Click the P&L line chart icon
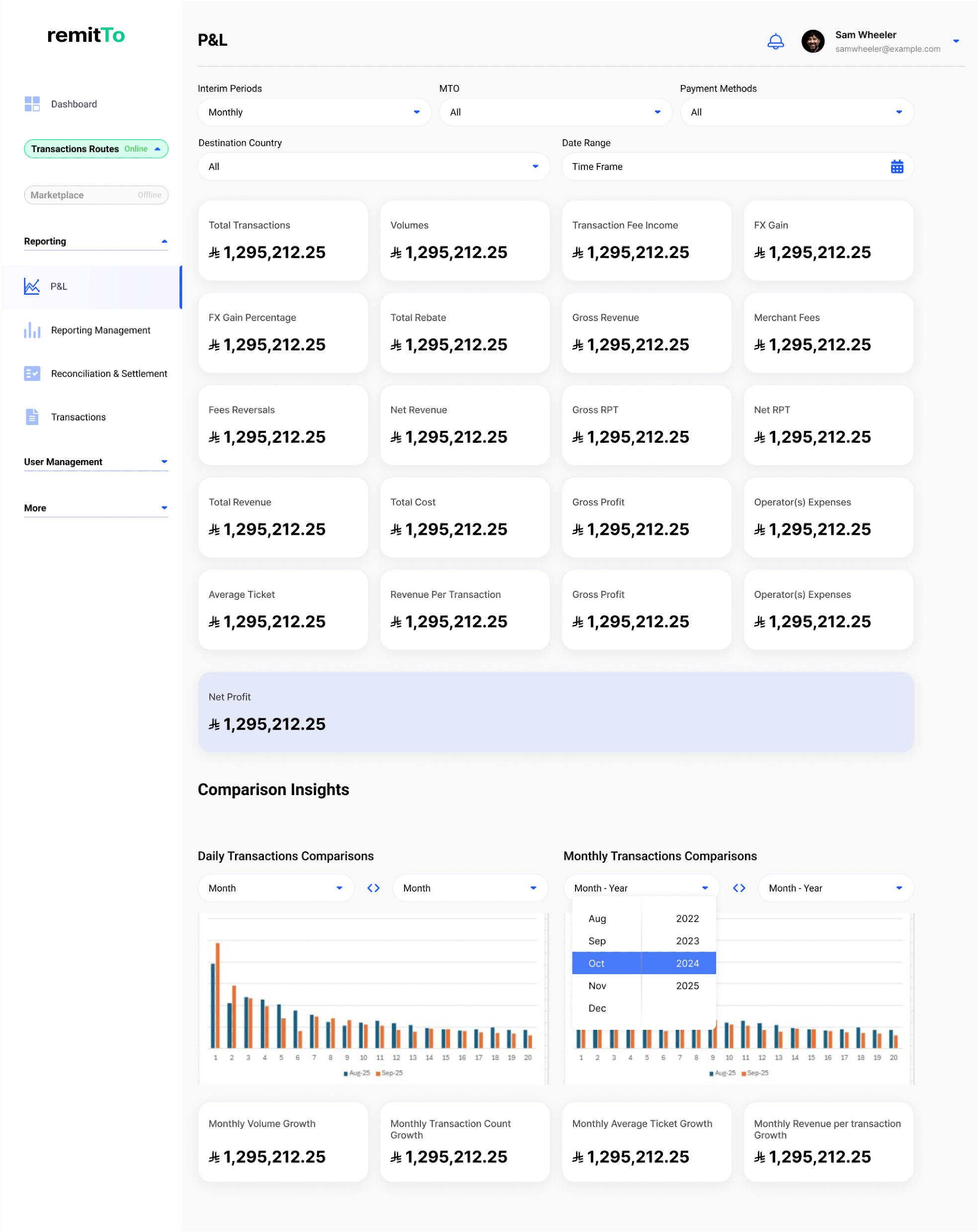This screenshot has width=979, height=1232. 32,286
